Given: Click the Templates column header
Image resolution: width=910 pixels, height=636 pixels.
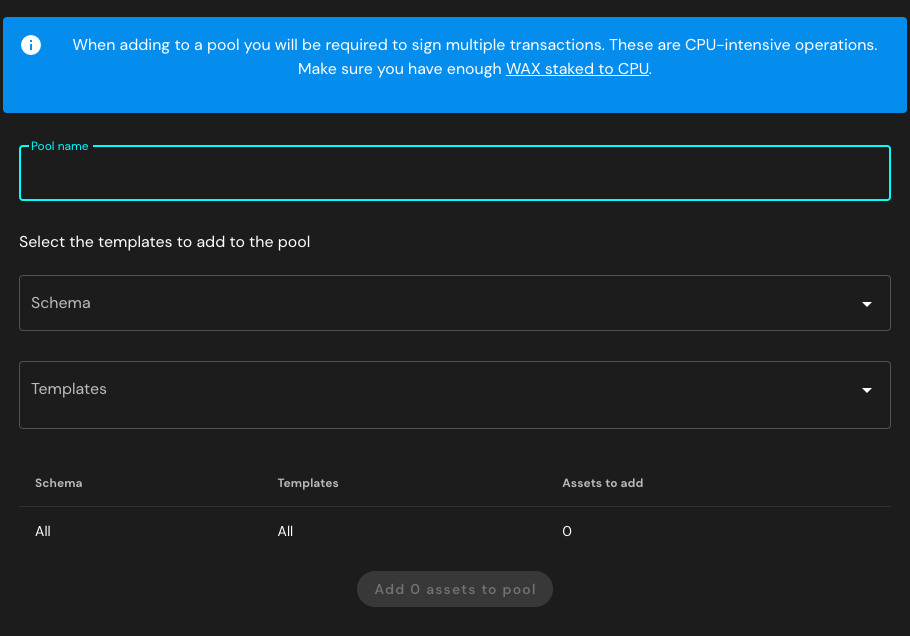Looking at the screenshot, I should [308, 483].
